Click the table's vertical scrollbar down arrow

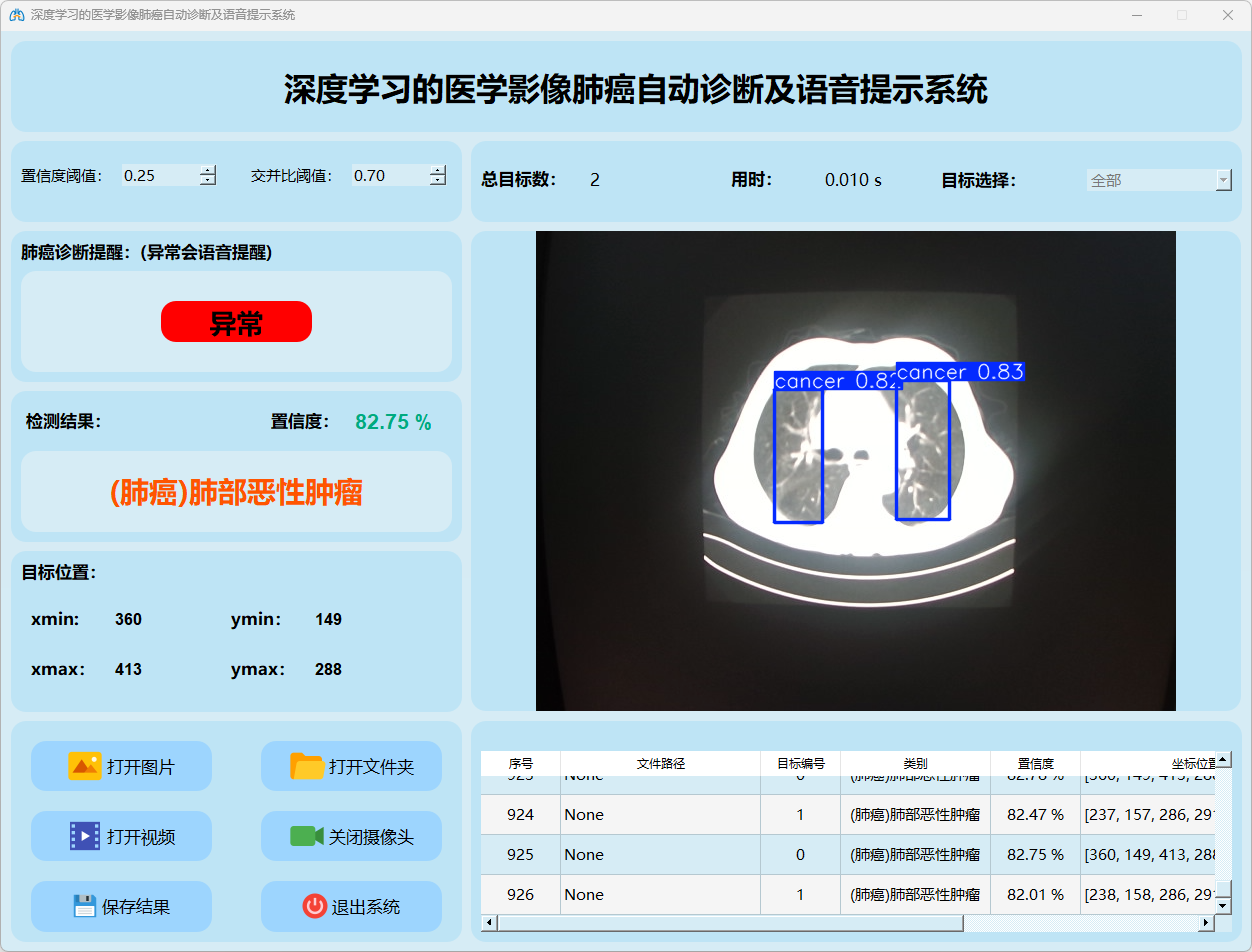click(1223, 905)
